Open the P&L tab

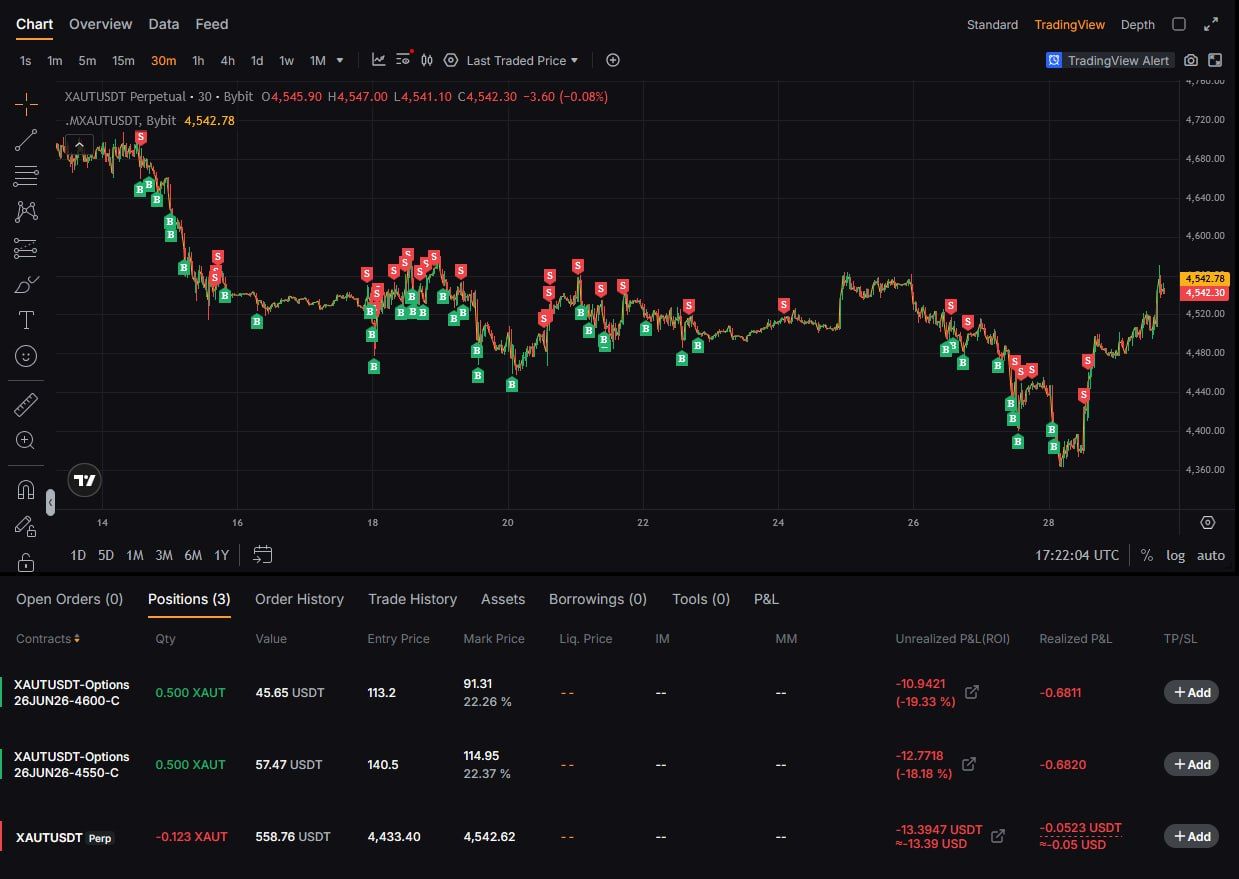coord(766,599)
